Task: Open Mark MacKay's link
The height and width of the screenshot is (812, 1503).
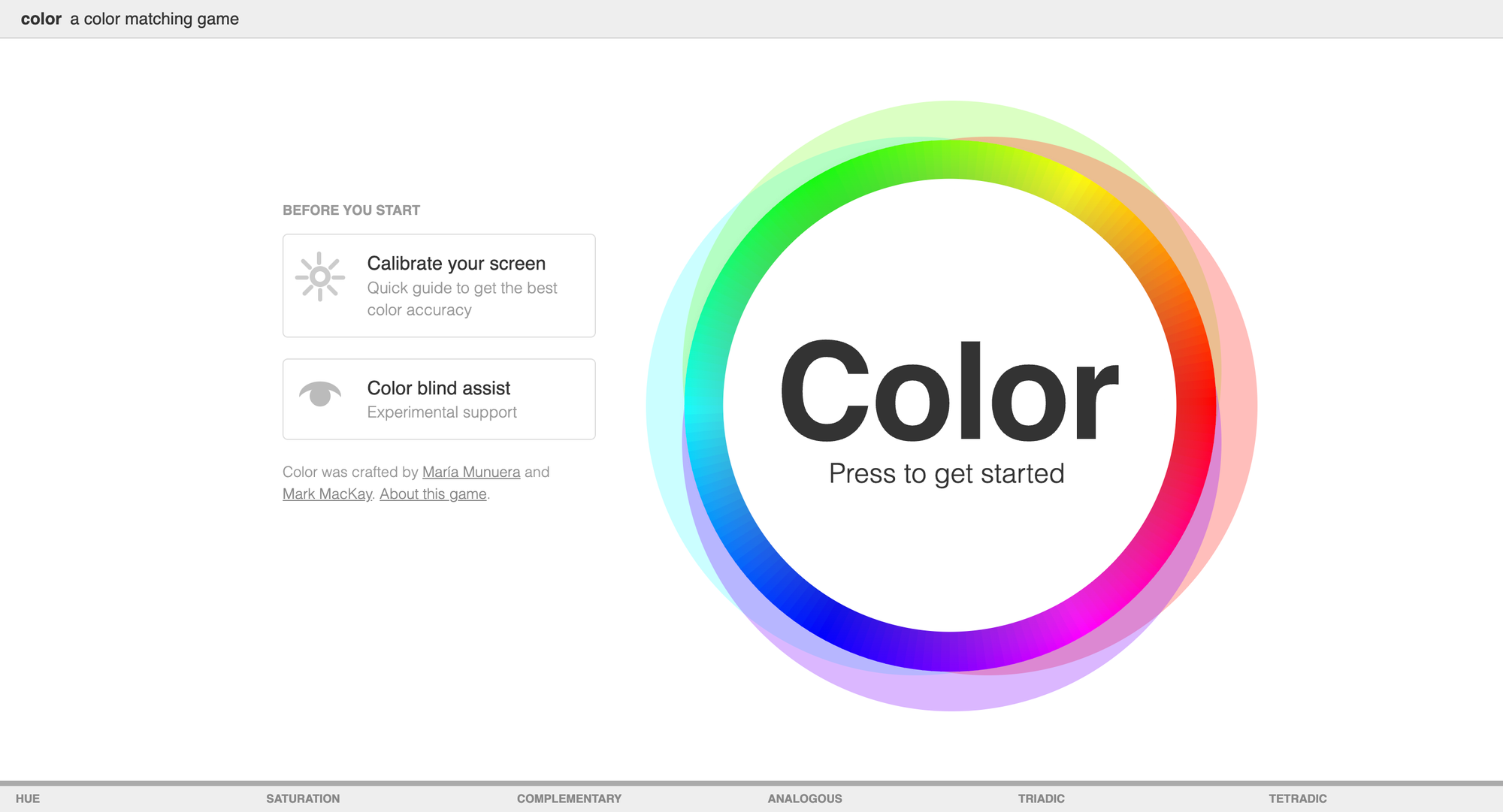Action: click(327, 494)
